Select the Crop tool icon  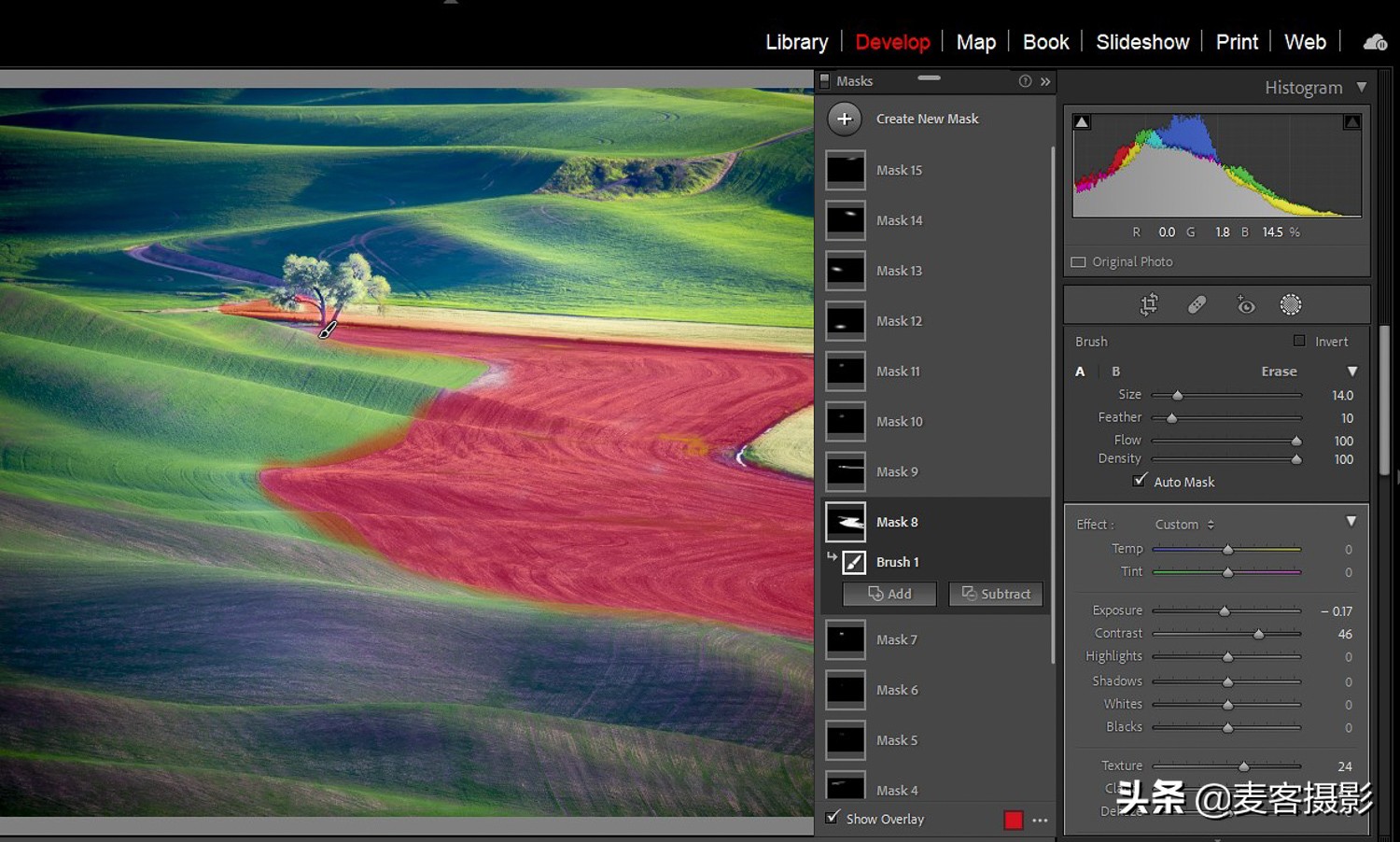1149,304
